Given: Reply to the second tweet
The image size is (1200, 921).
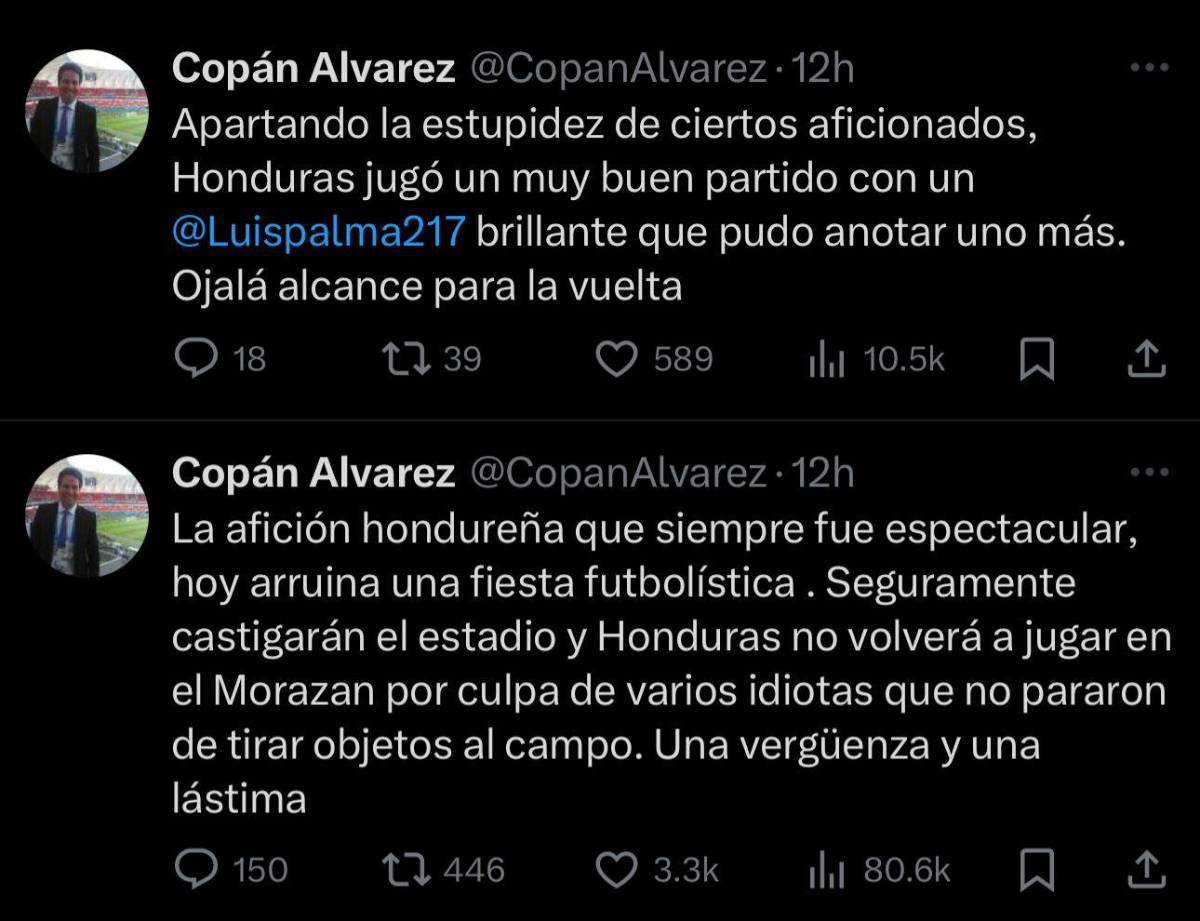Looking at the screenshot, I should (200, 870).
